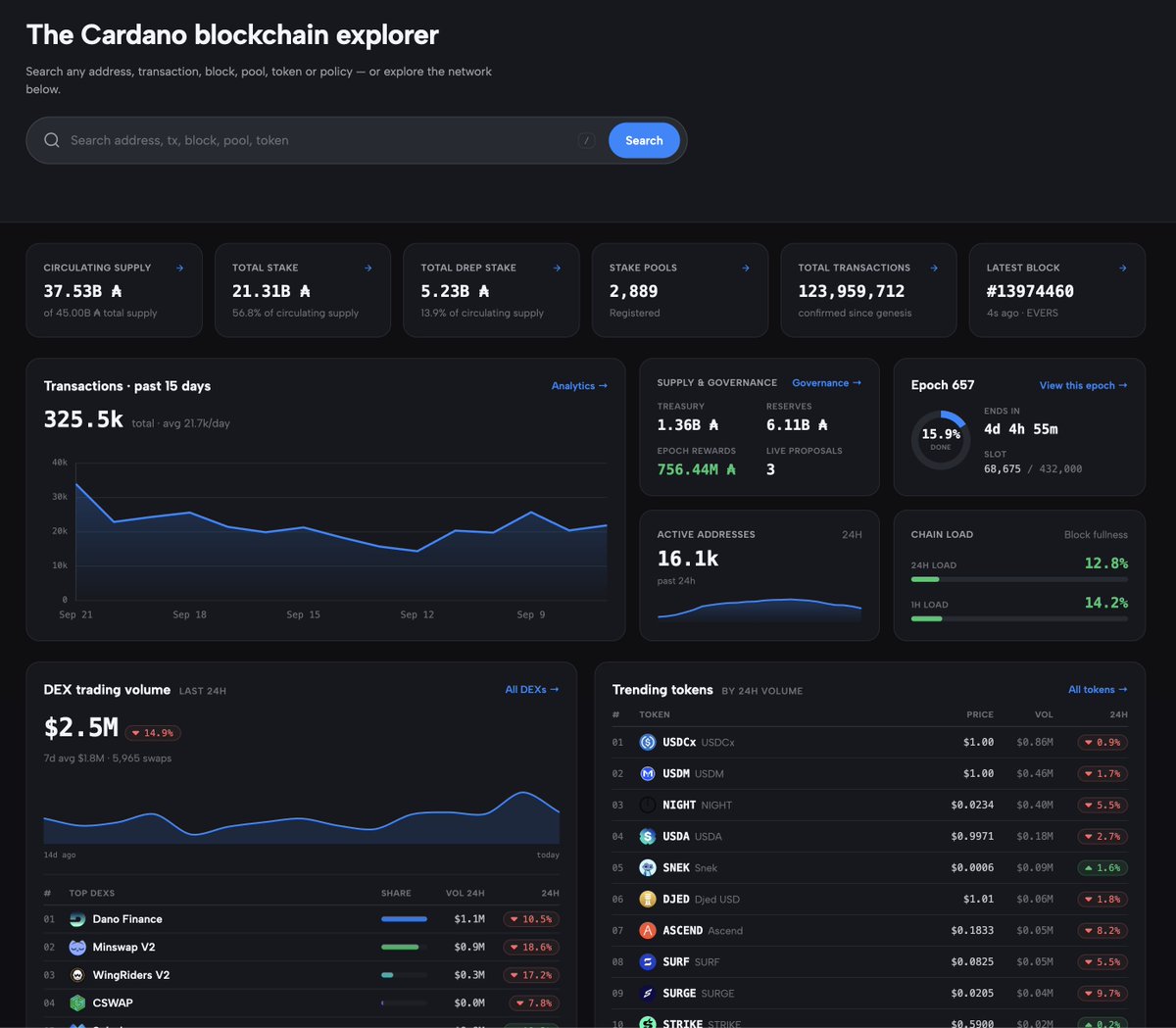Viewport: 1176px width, 1028px height.
Task: Click Live Proposals count 3
Action: [770, 469]
